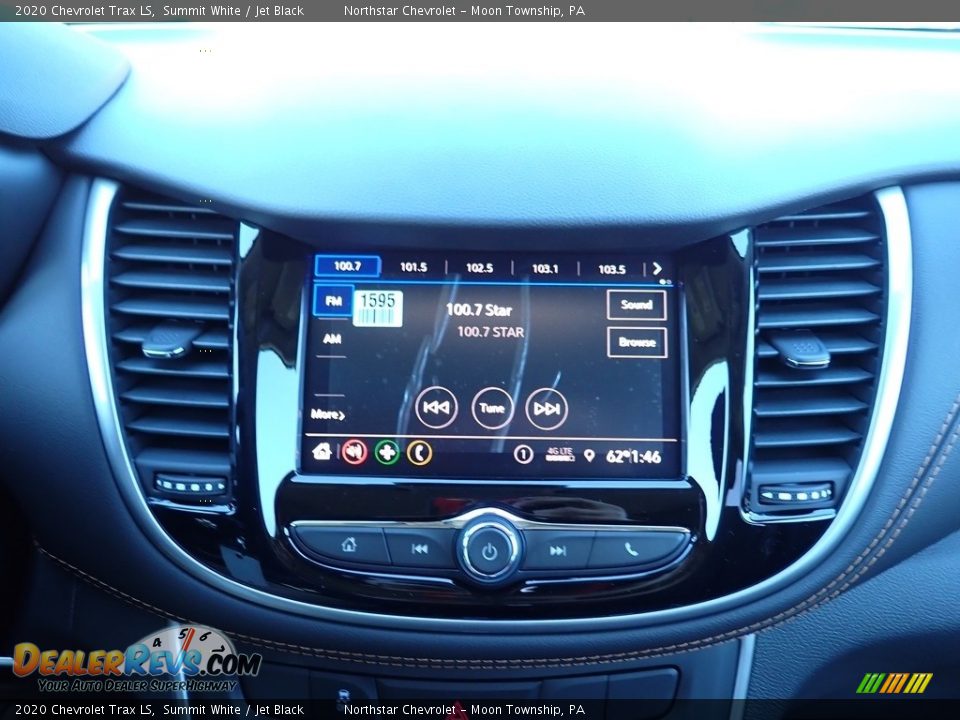Tap the home icon on the touchscreen bottom bar
This screenshot has height=720, width=960.
coord(322,452)
